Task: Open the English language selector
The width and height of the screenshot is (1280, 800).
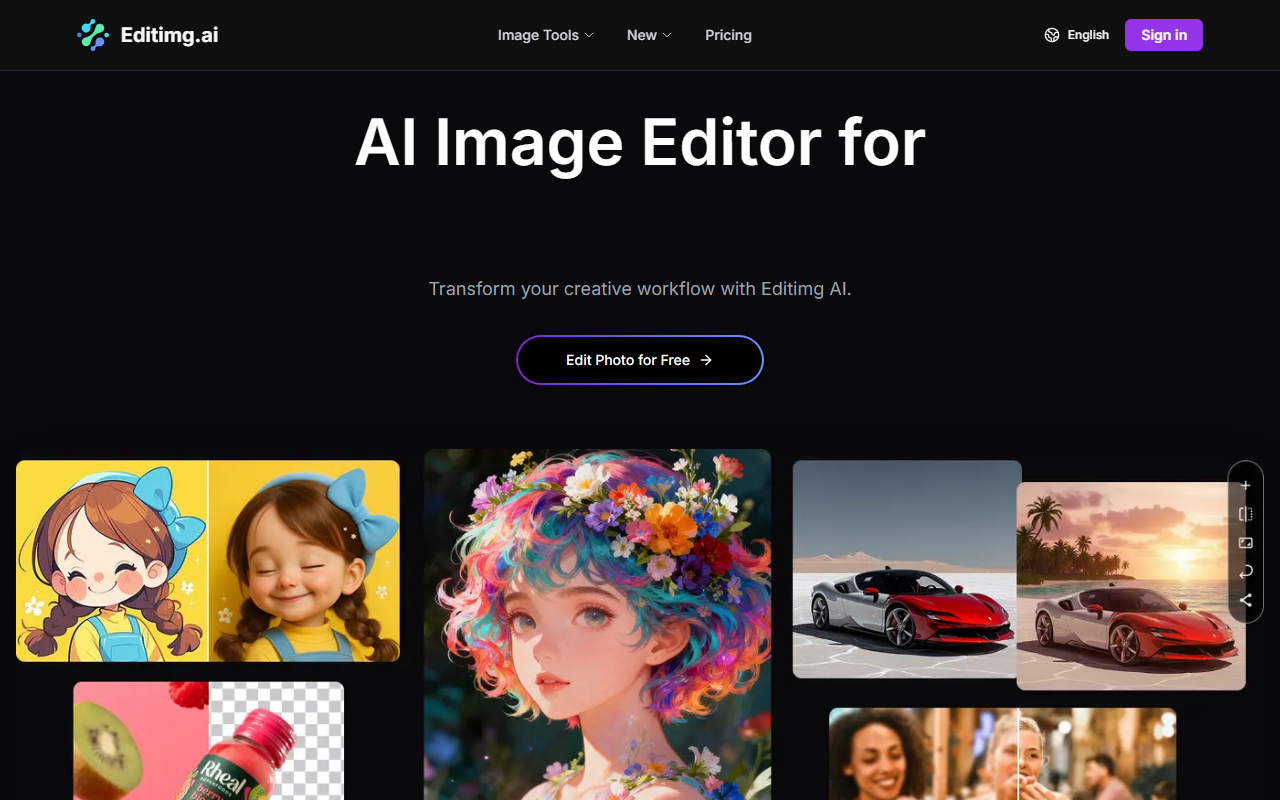Action: pos(1077,35)
